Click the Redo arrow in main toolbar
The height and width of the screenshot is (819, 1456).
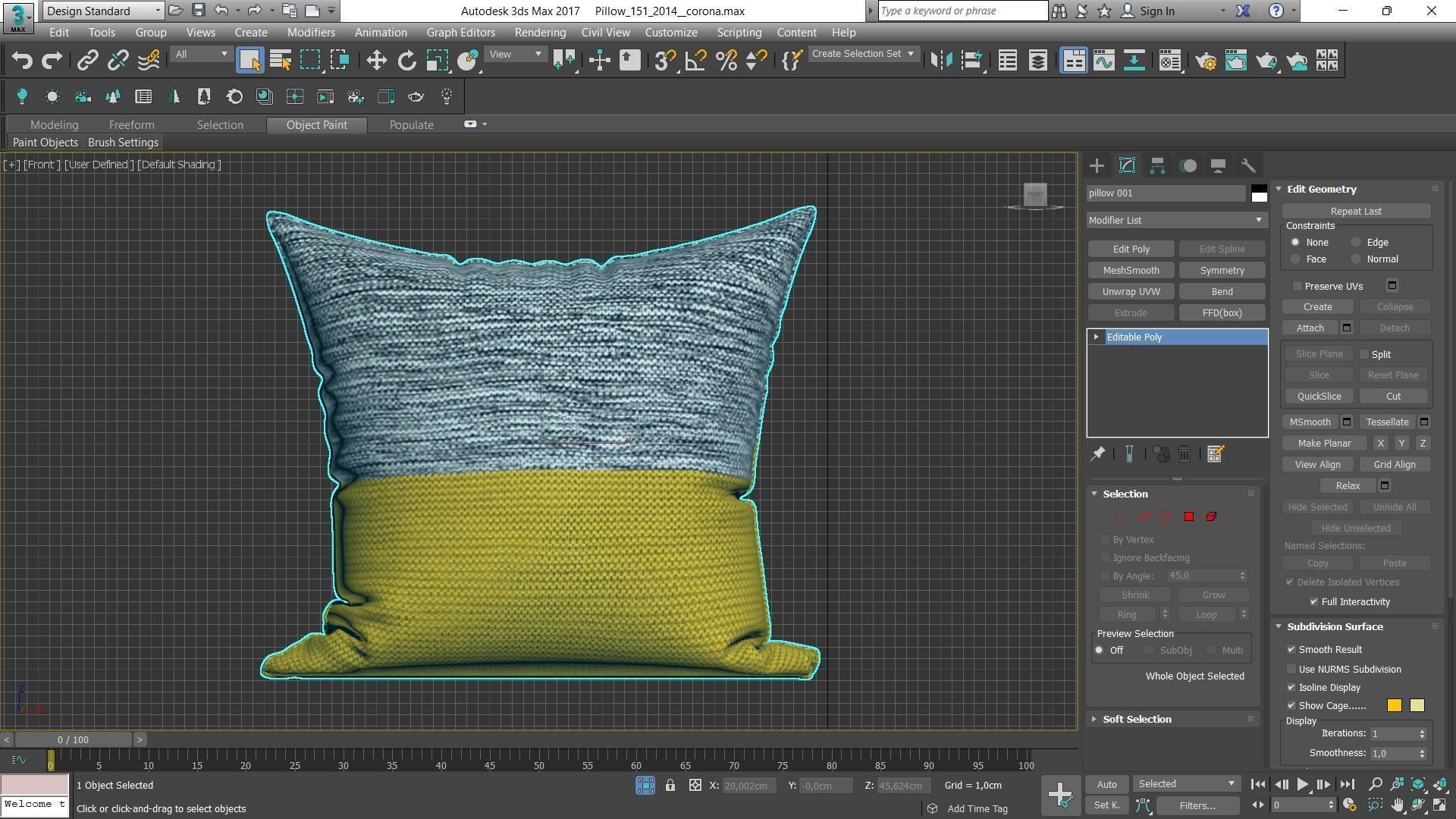coord(52,61)
